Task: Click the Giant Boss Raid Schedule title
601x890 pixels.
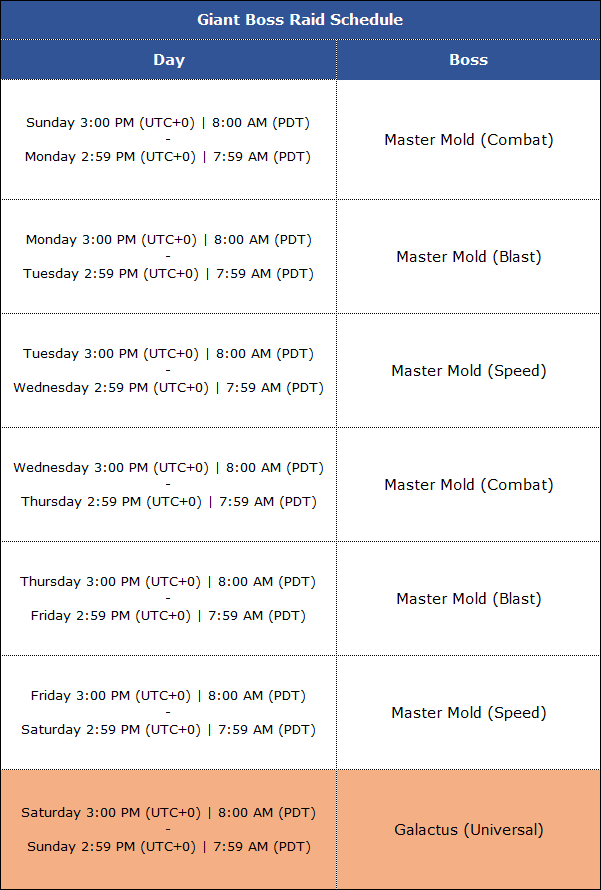Action: (x=300, y=19)
